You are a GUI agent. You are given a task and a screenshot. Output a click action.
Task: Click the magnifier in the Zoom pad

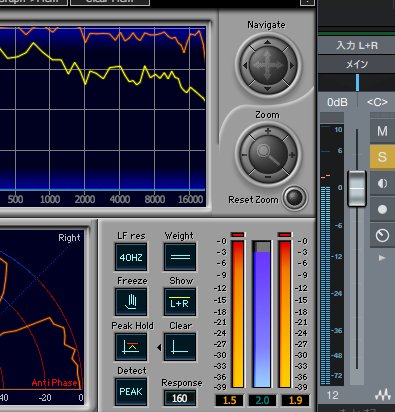(x=268, y=155)
